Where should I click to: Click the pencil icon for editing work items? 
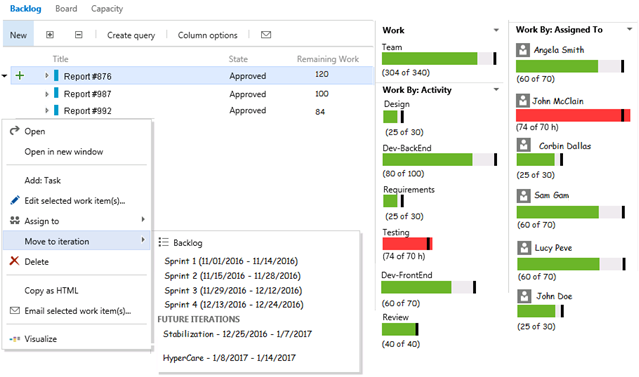pos(15,200)
